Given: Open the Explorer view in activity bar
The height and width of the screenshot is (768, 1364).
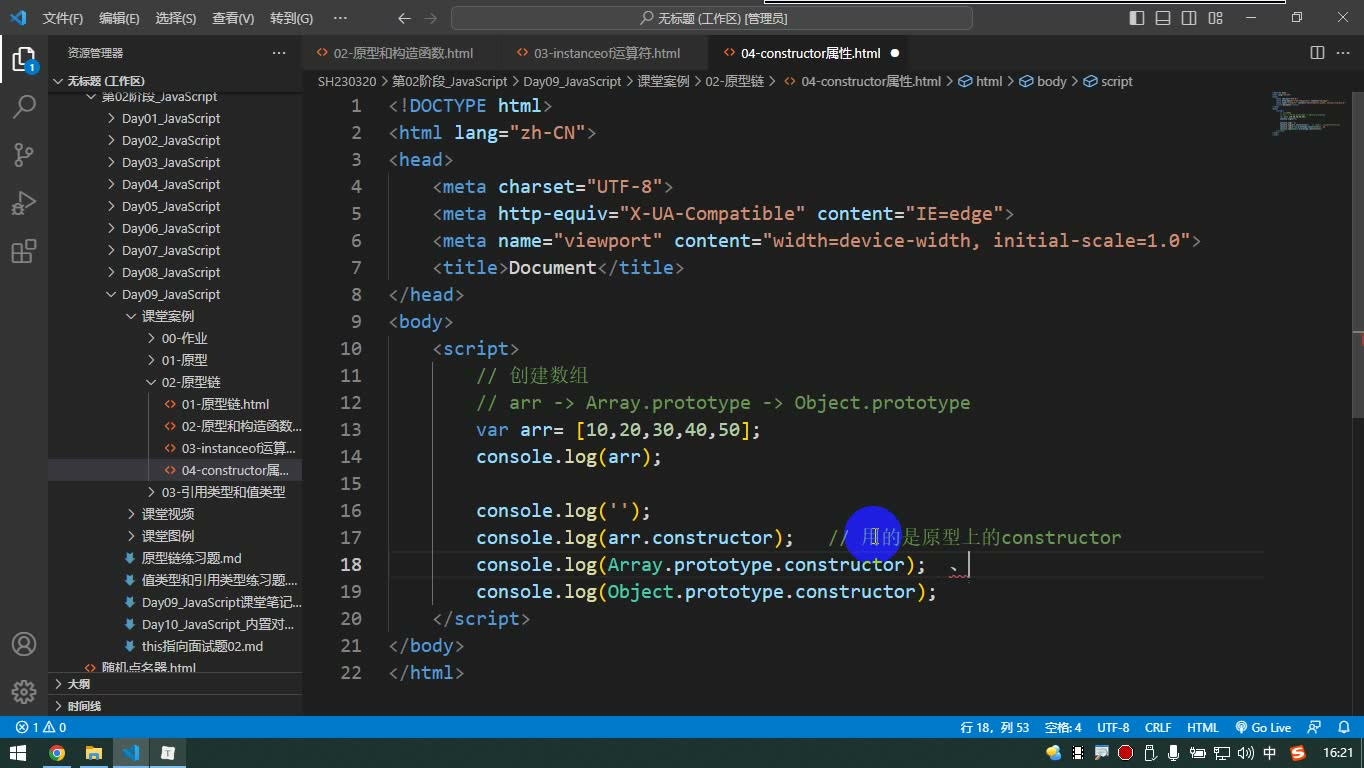Looking at the screenshot, I should 23,59.
